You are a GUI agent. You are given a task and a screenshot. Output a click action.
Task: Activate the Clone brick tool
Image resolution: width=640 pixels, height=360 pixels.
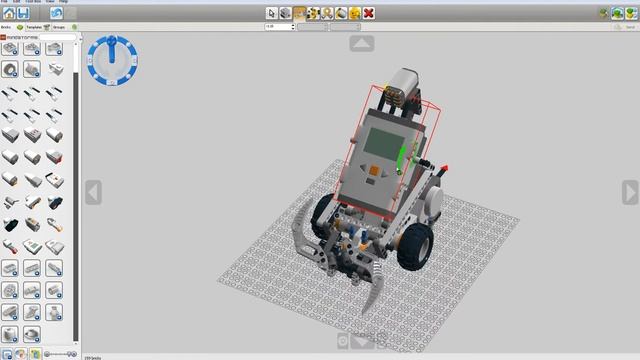[x=285, y=13]
